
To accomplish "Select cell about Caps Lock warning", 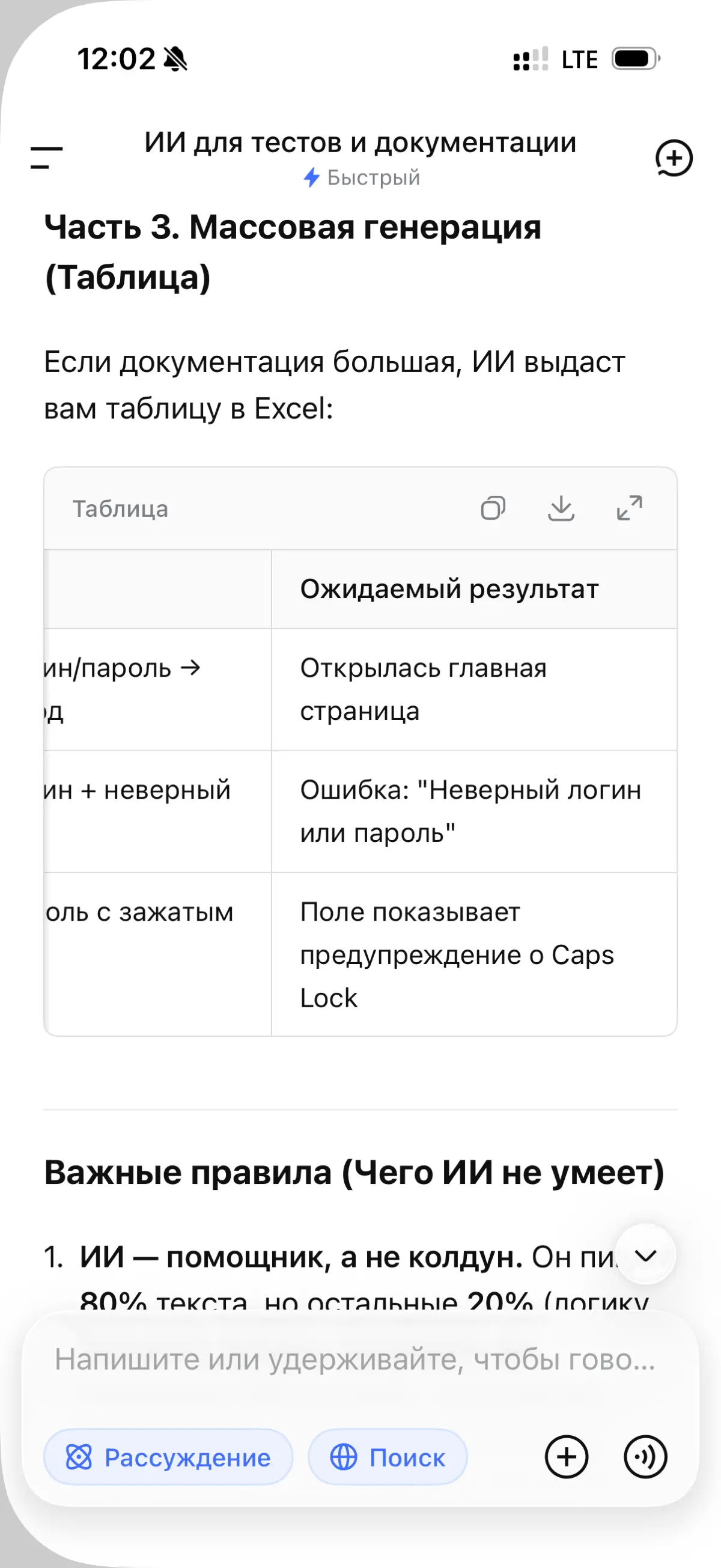I will pos(474,954).
